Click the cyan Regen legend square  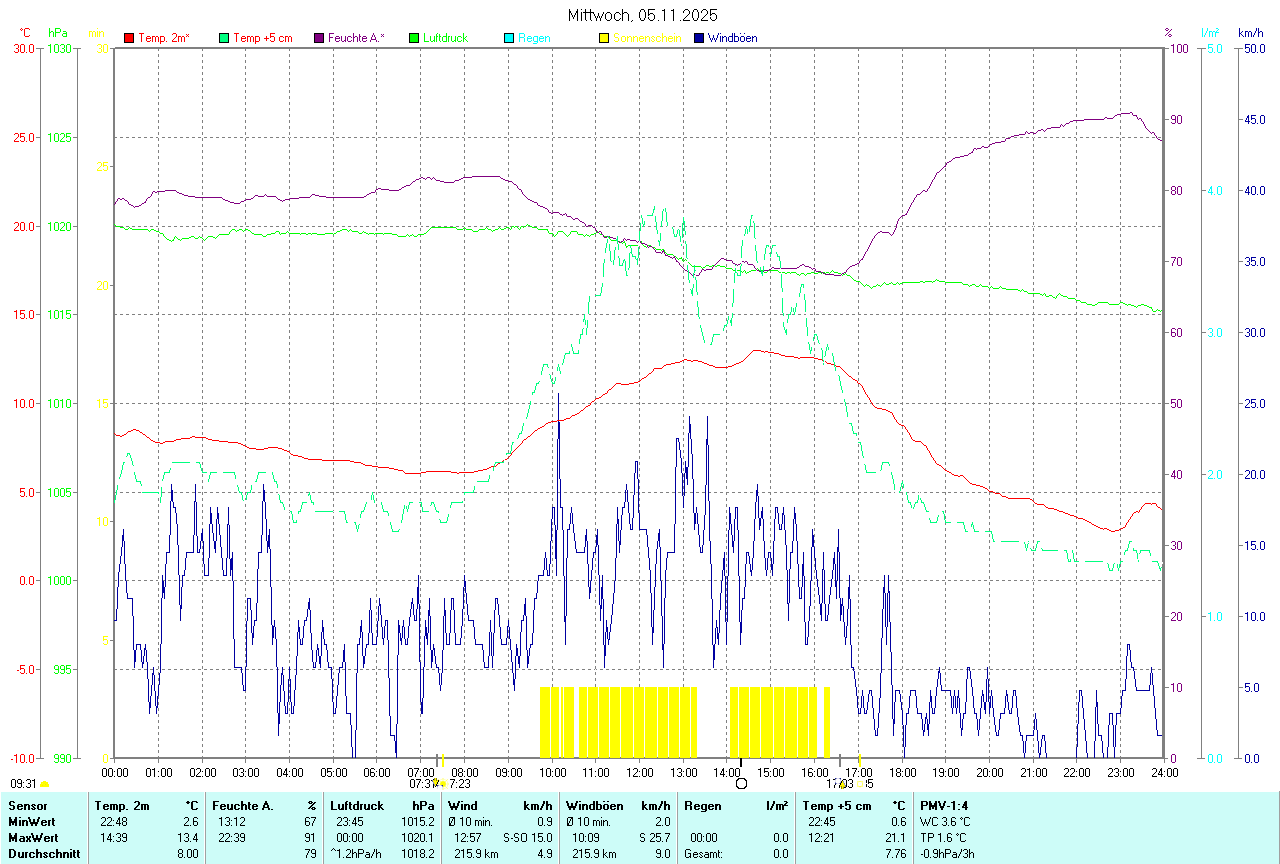click(x=509, y=38)
